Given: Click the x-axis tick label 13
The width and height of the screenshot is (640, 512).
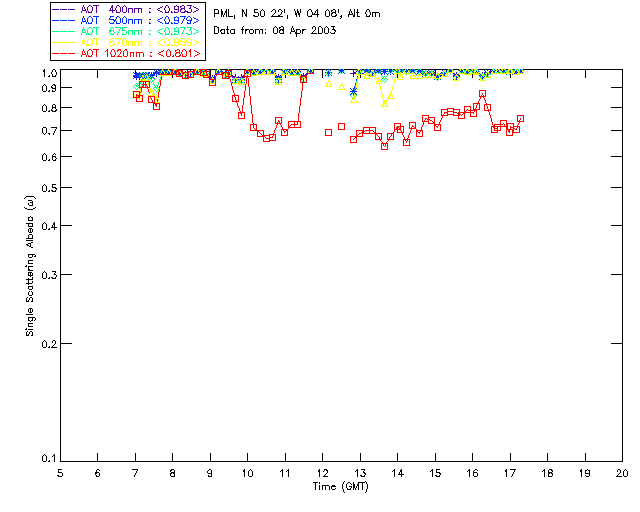Looking at the screenshot, I should click(360, 473).
